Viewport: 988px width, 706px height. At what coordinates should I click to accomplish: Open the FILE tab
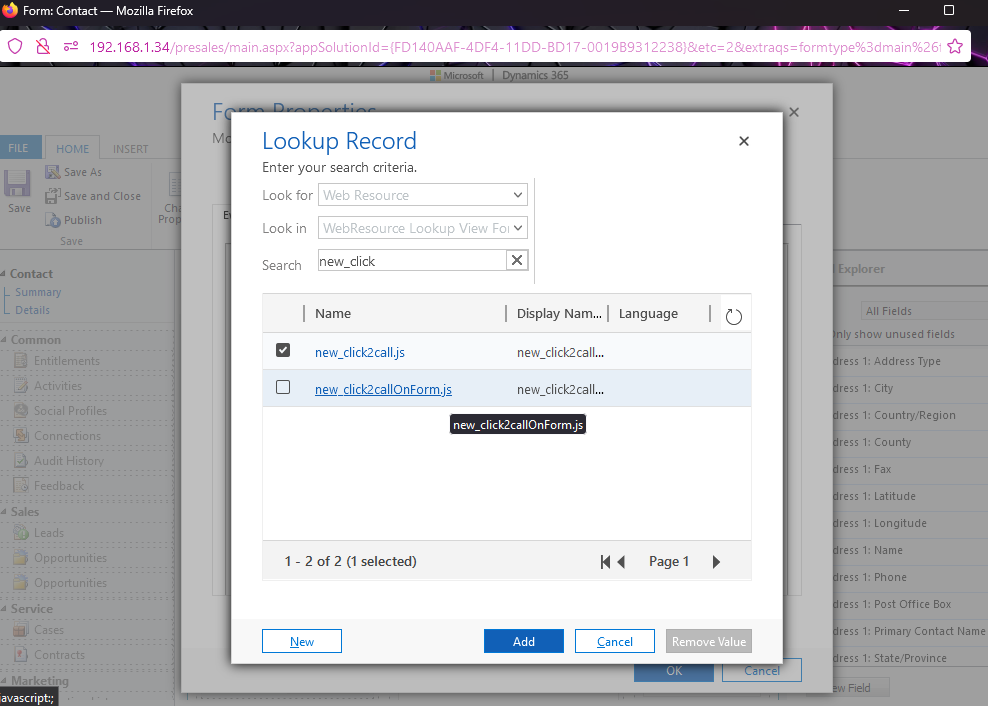pos(19,148)
